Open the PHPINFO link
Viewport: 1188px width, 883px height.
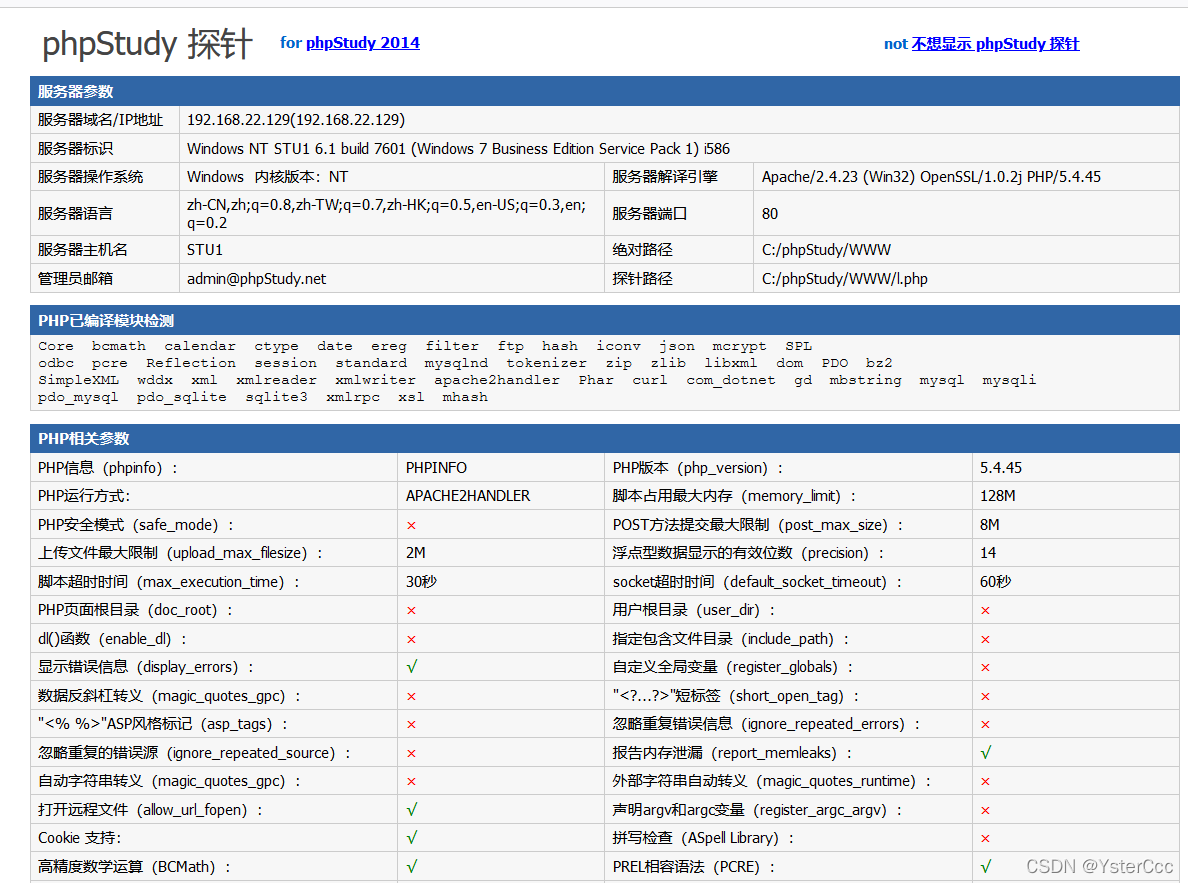click(436, 468)
